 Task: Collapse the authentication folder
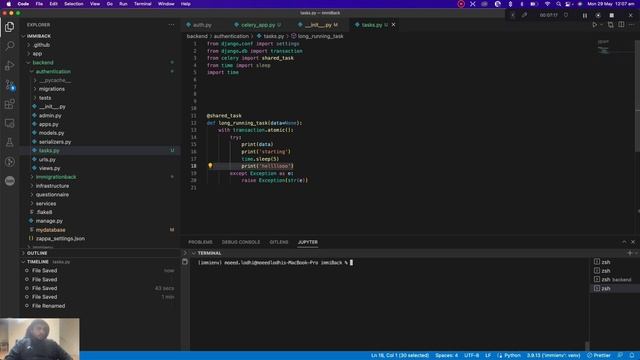[53, 71]
